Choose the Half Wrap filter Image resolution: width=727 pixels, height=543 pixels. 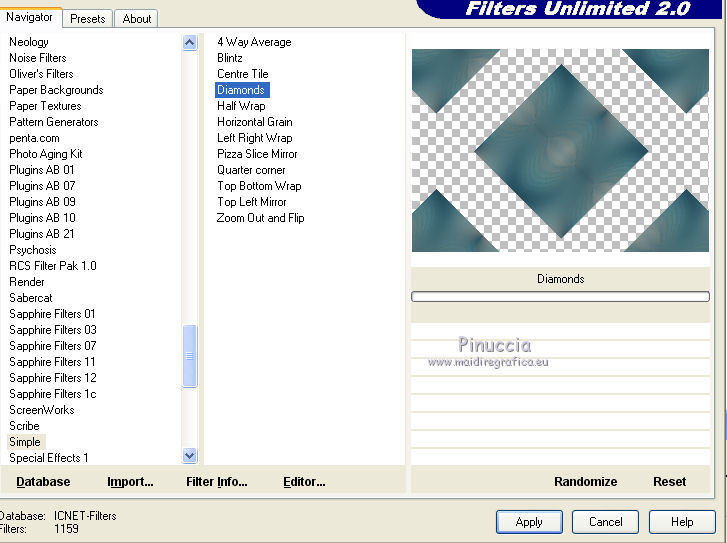pyautogui.click(x=241, y=106)
